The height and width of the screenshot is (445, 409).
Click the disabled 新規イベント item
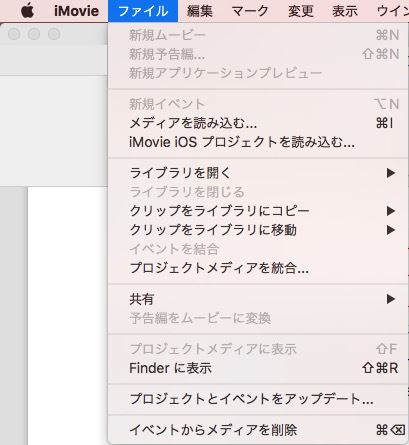pyautogui.click(x=258, y=104)
